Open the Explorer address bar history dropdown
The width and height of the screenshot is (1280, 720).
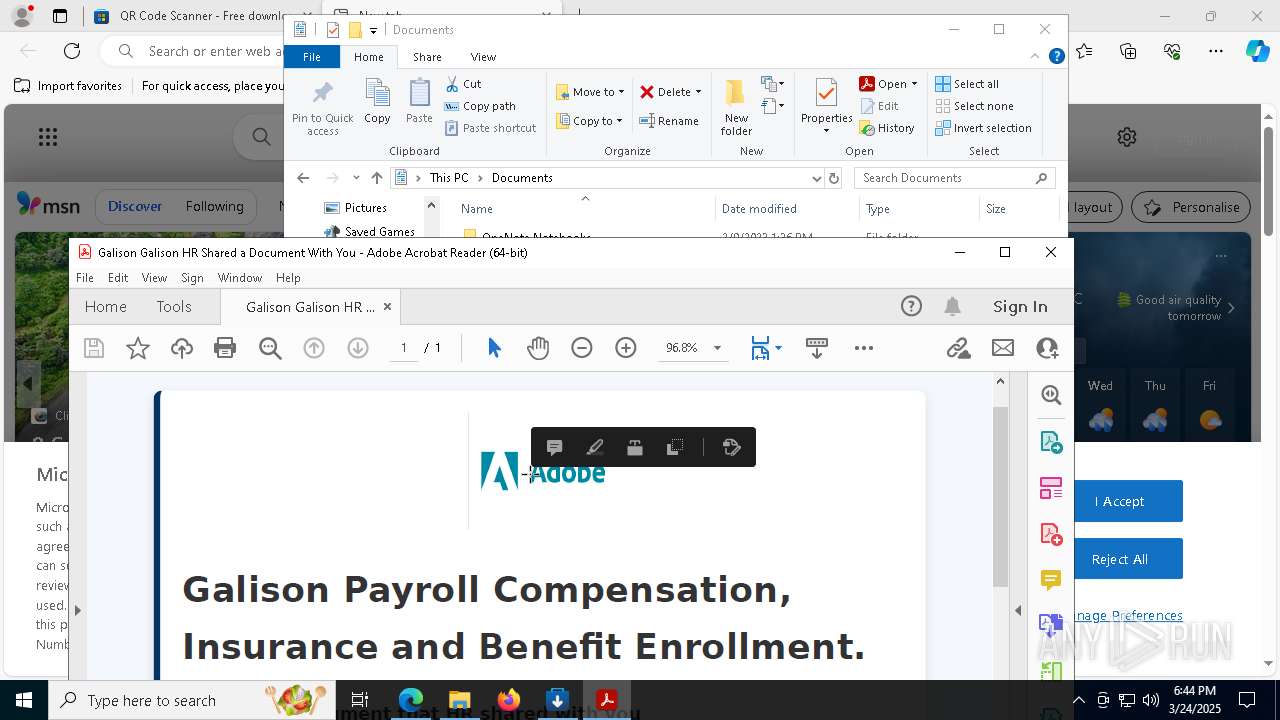pos(816,178)
